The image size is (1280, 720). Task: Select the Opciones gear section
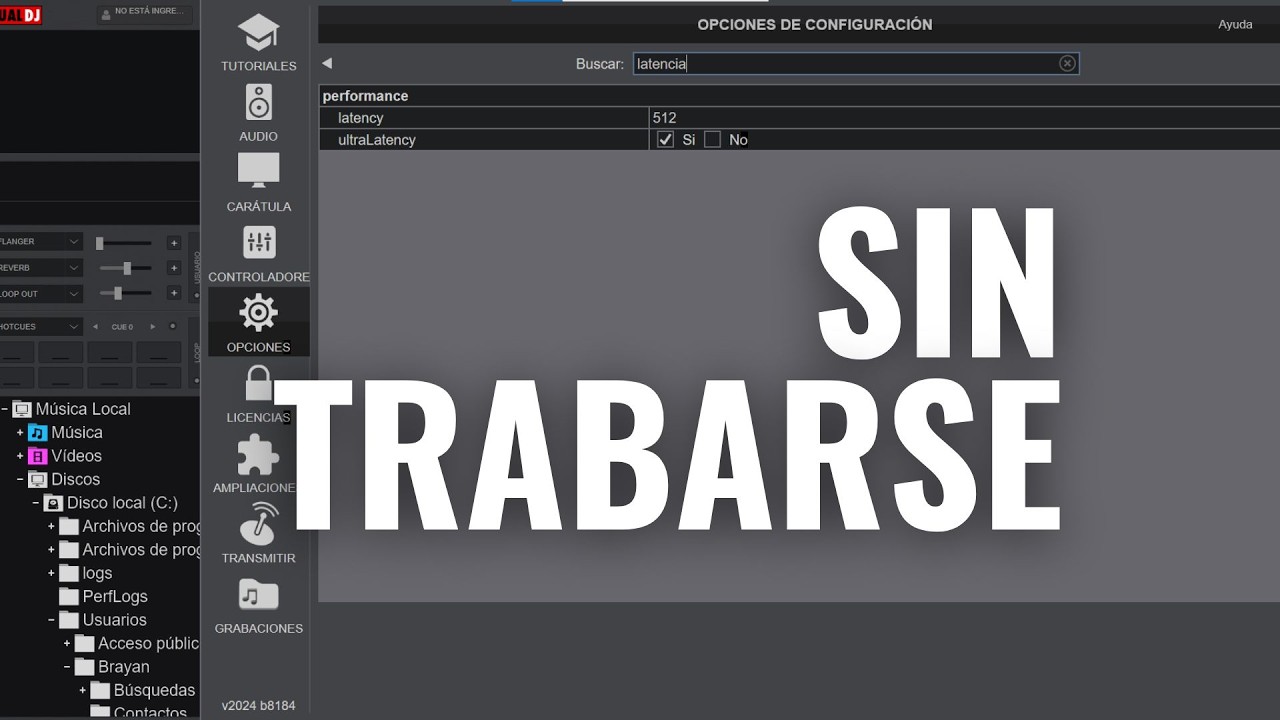(258, 323)
